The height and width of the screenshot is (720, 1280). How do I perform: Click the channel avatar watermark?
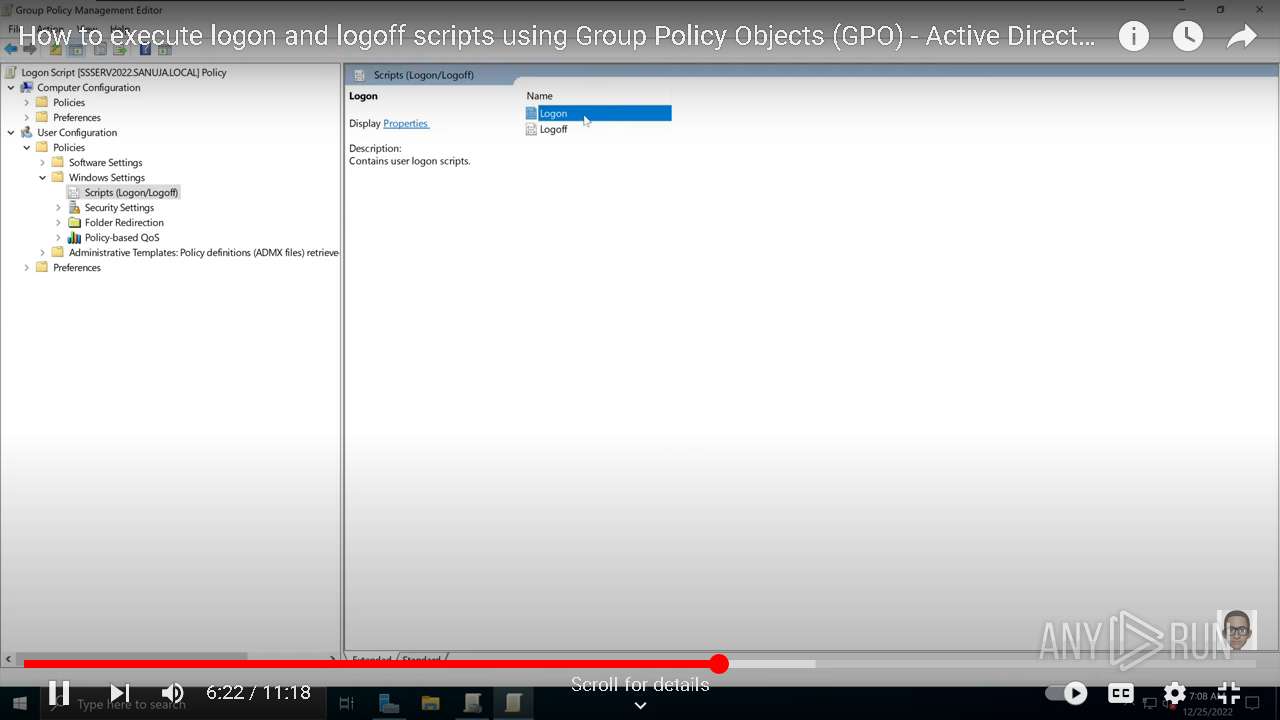[x=1237, y=630]
